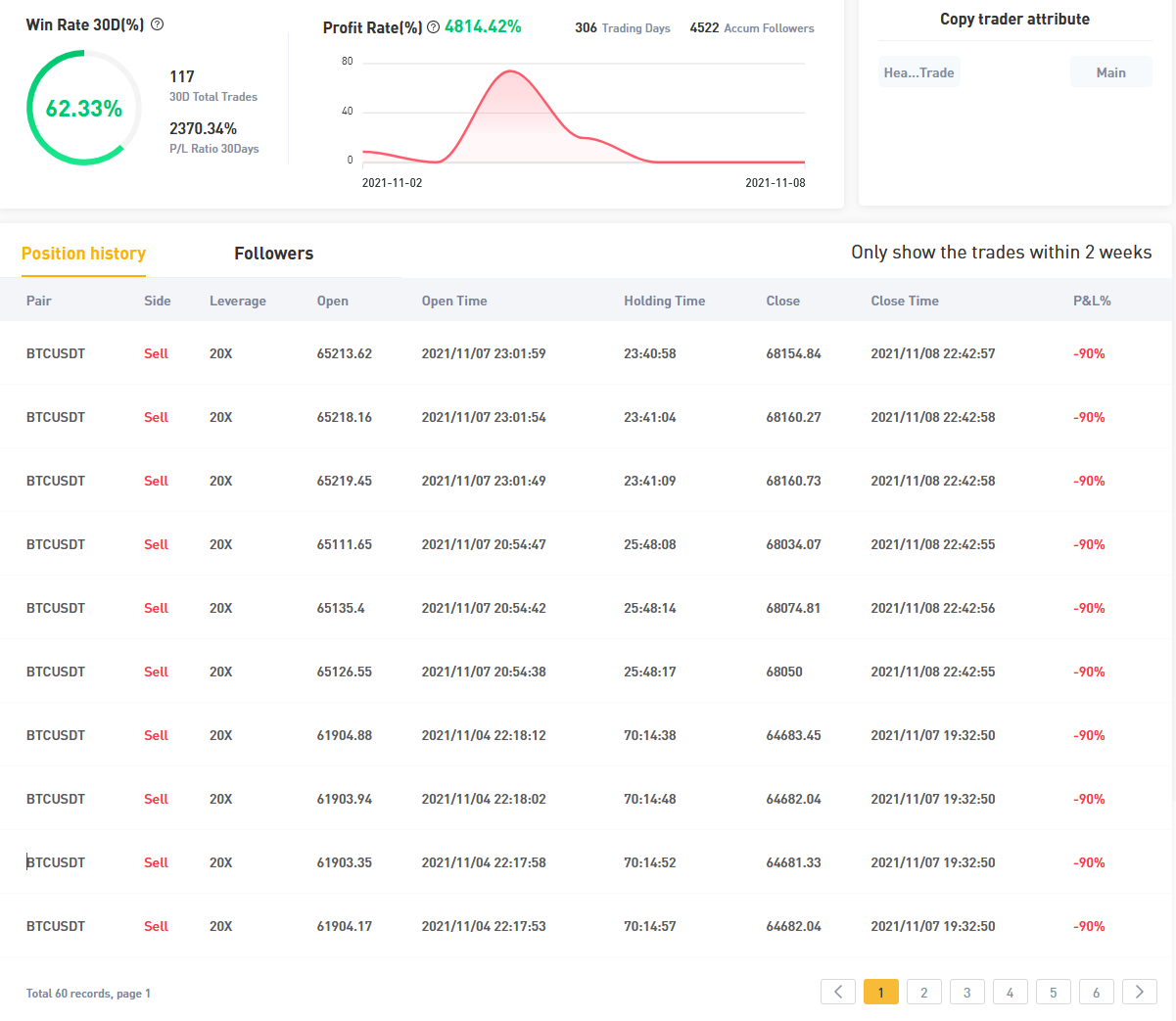Click the profit rate chart peak
Viewport: 1176px width, 1021px height.
click(509, 72)
